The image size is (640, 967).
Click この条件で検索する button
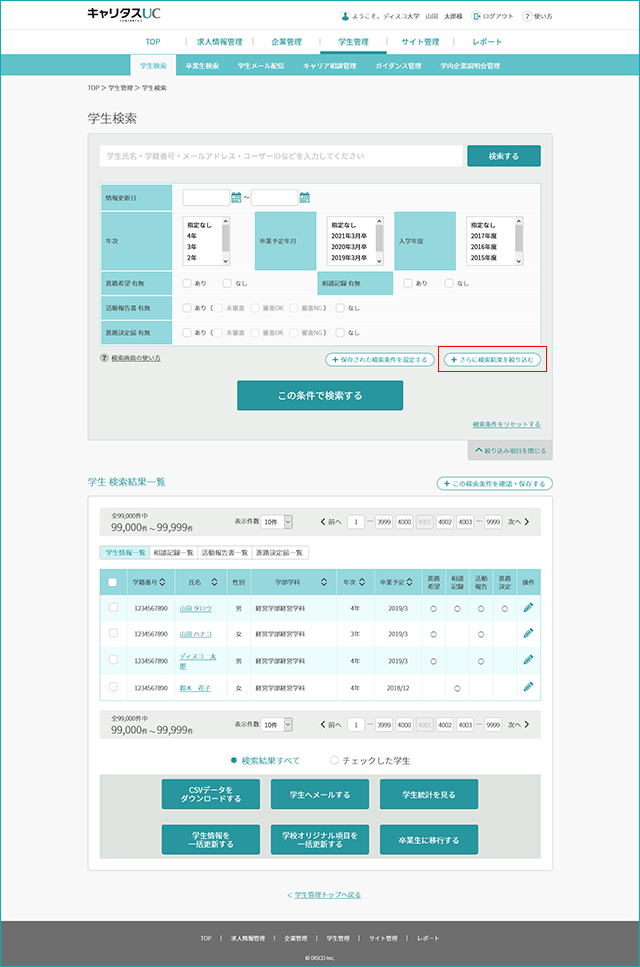(320, 395)
